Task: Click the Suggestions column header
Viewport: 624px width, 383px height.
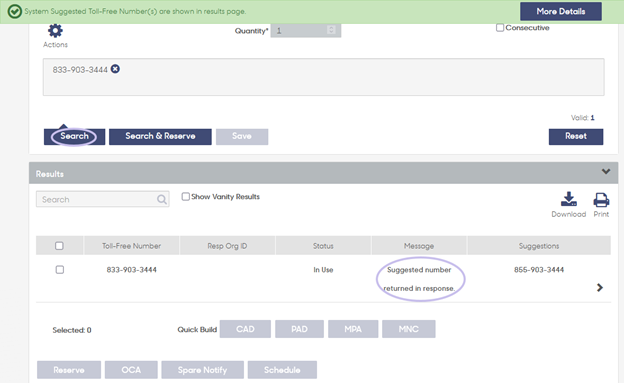Action: pyautogui.click(x=539, y=246)
